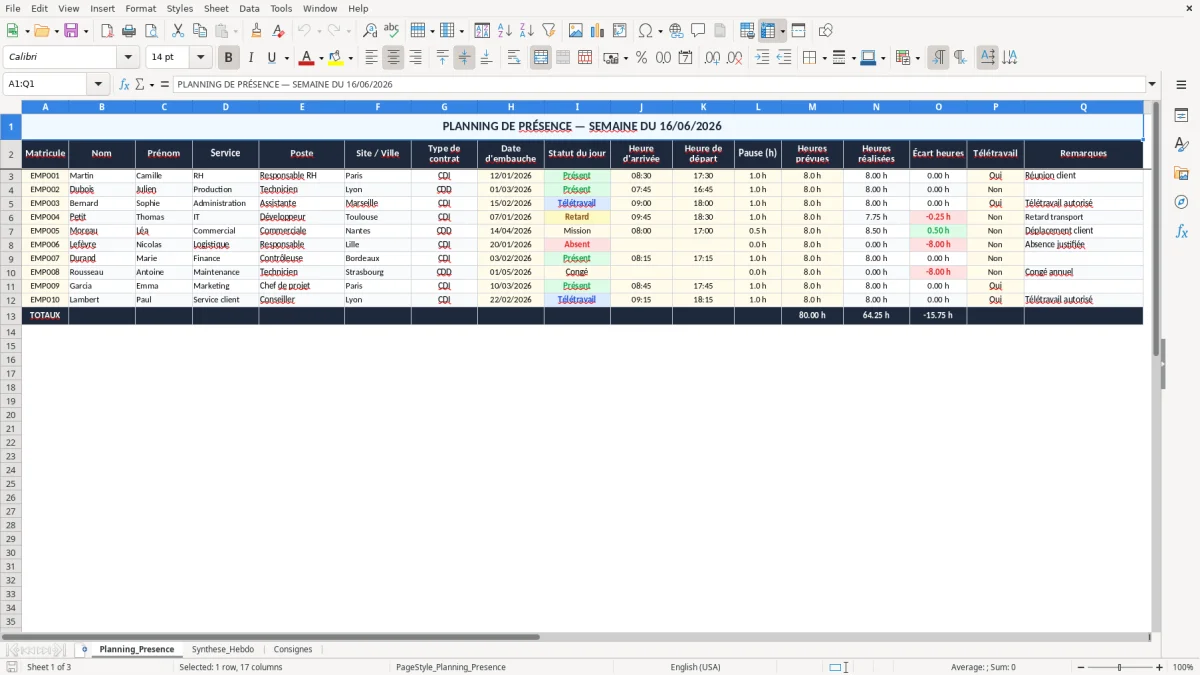This screenshot has height=675, width=1200.
Task: Click the Insert Comment icon
Action: tap(699, 31)
